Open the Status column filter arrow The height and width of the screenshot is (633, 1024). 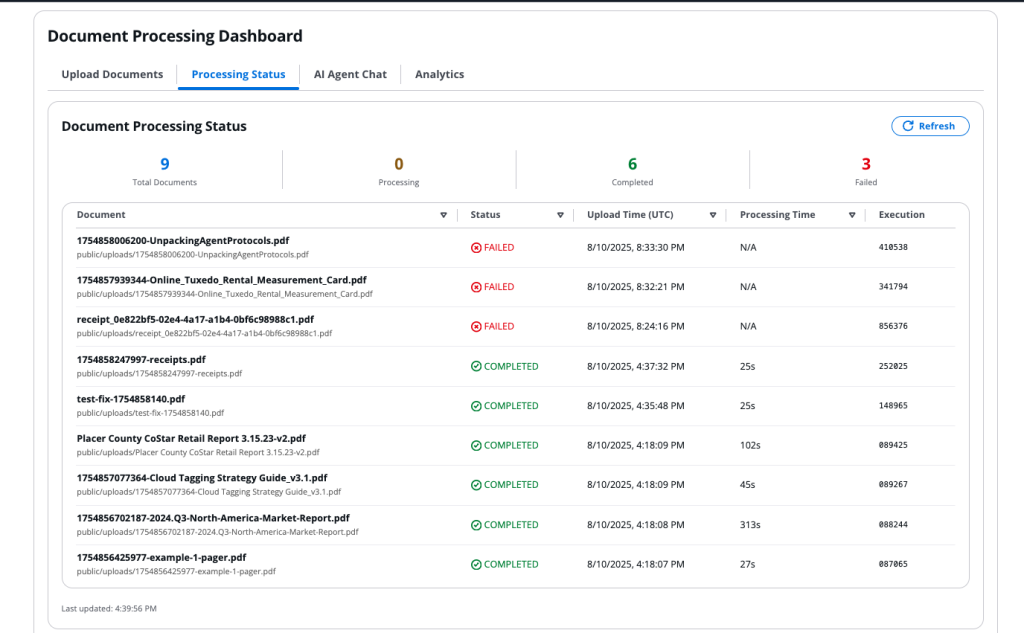(x=560, y=215)
